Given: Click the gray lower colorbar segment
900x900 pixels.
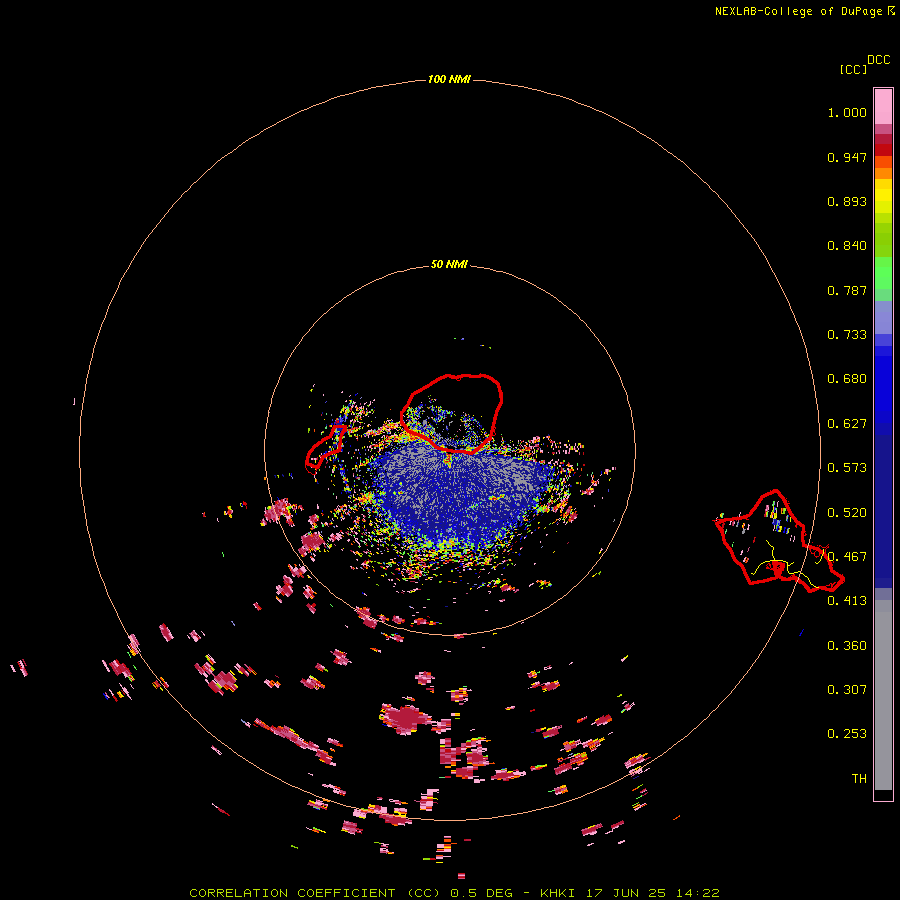Looking at the screenshot, I should [x=883, y=695].
